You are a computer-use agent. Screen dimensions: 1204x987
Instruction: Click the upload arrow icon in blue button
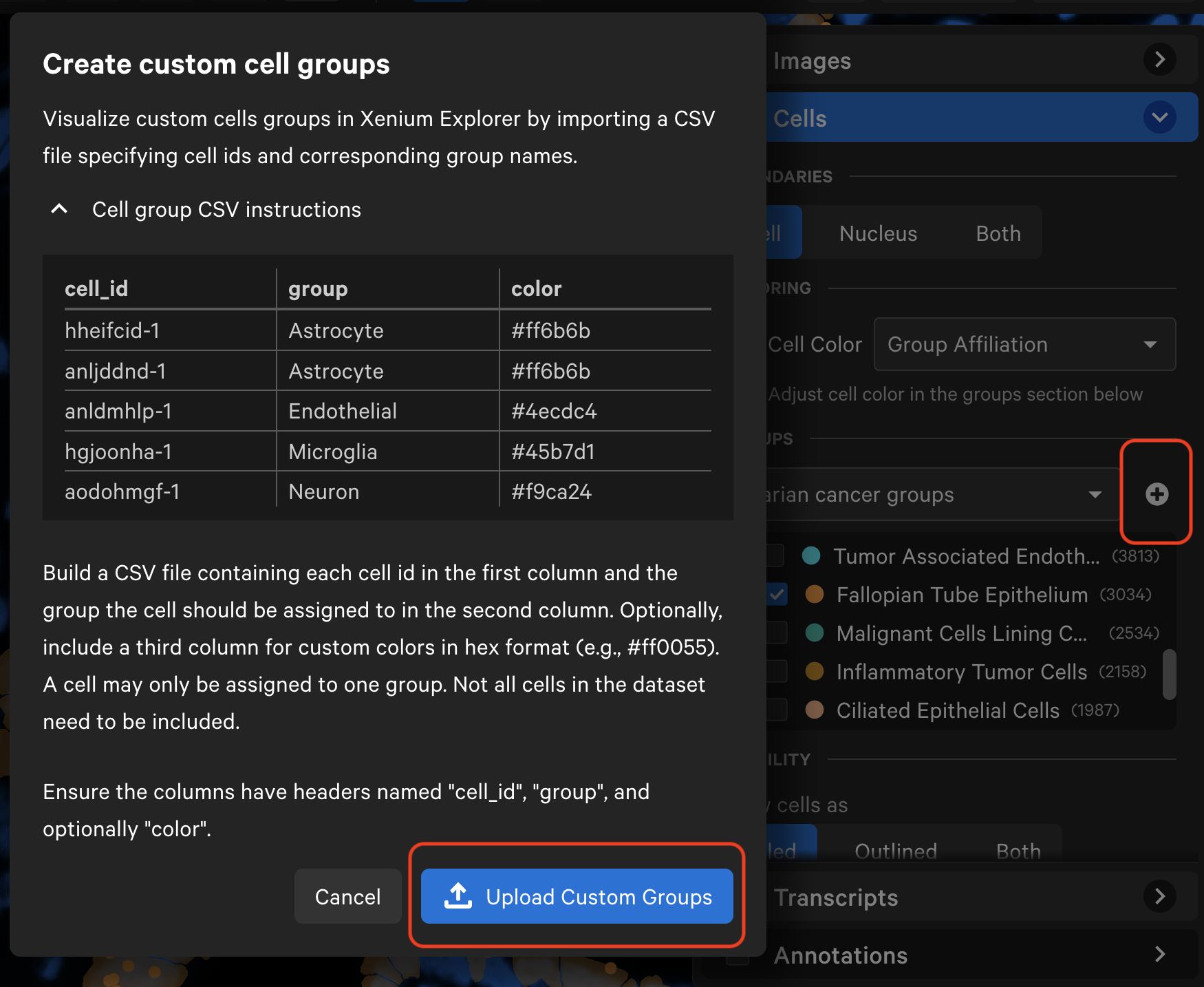pos(458,896)
